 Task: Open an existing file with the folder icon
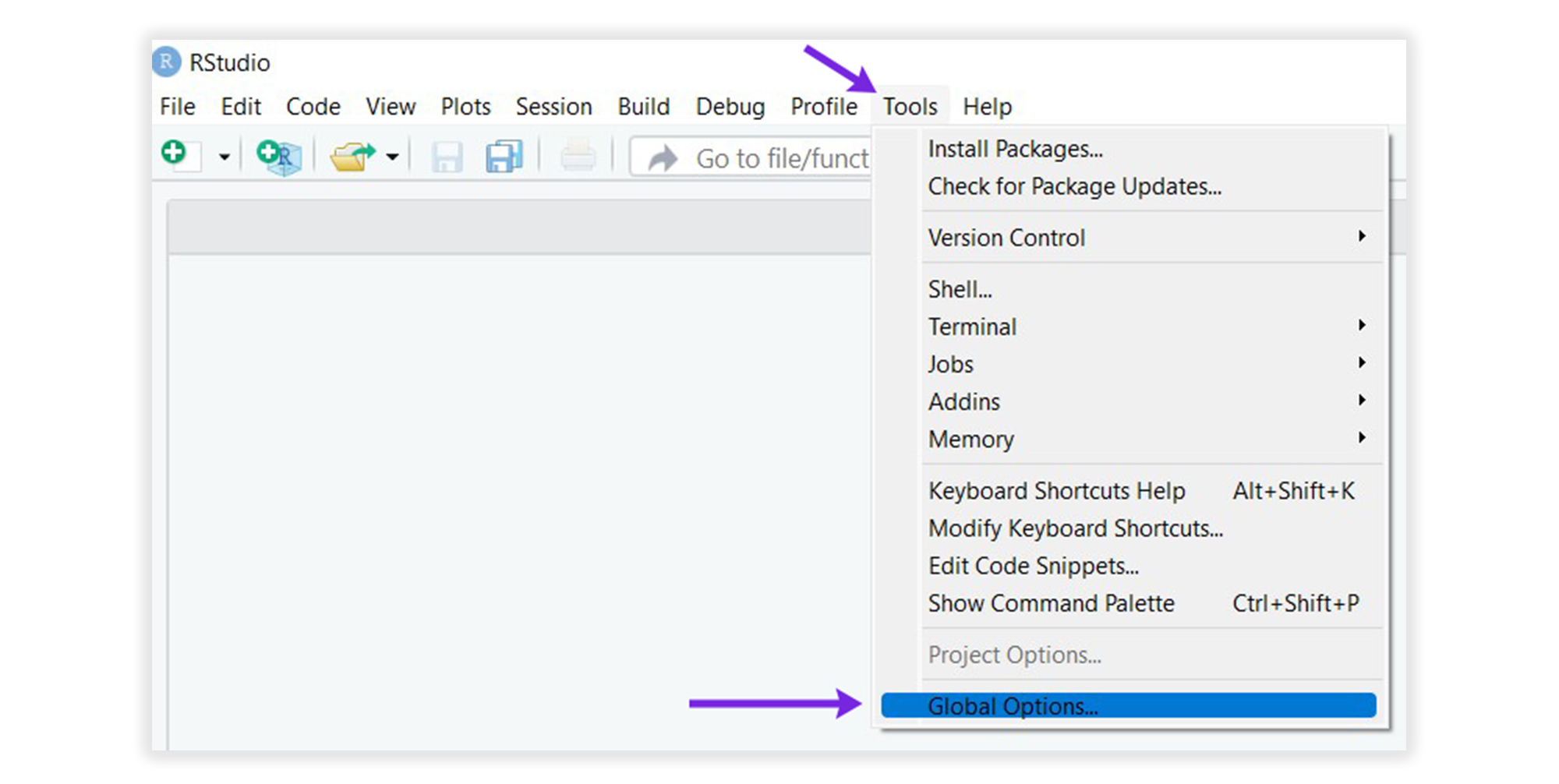pos(352,157)
